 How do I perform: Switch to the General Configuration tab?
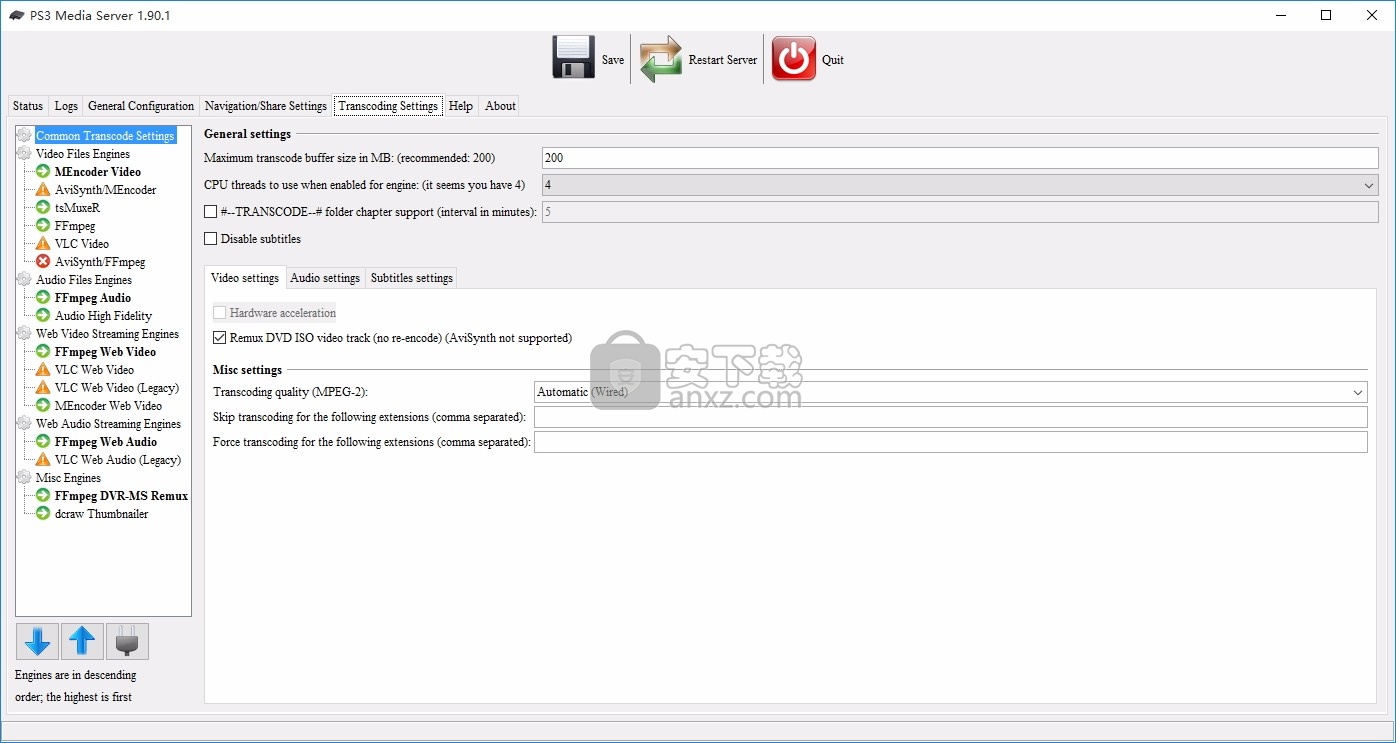[141, 106]
